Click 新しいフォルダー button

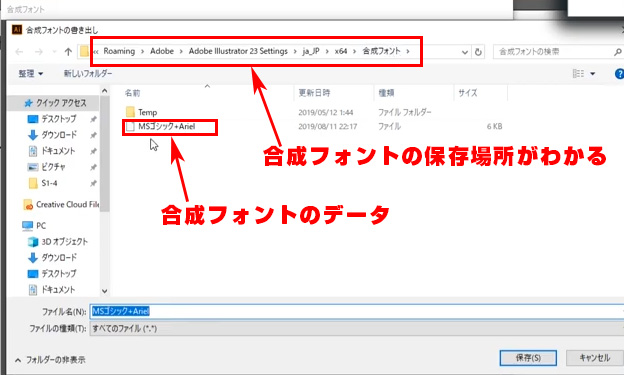(x=88, y=74)
